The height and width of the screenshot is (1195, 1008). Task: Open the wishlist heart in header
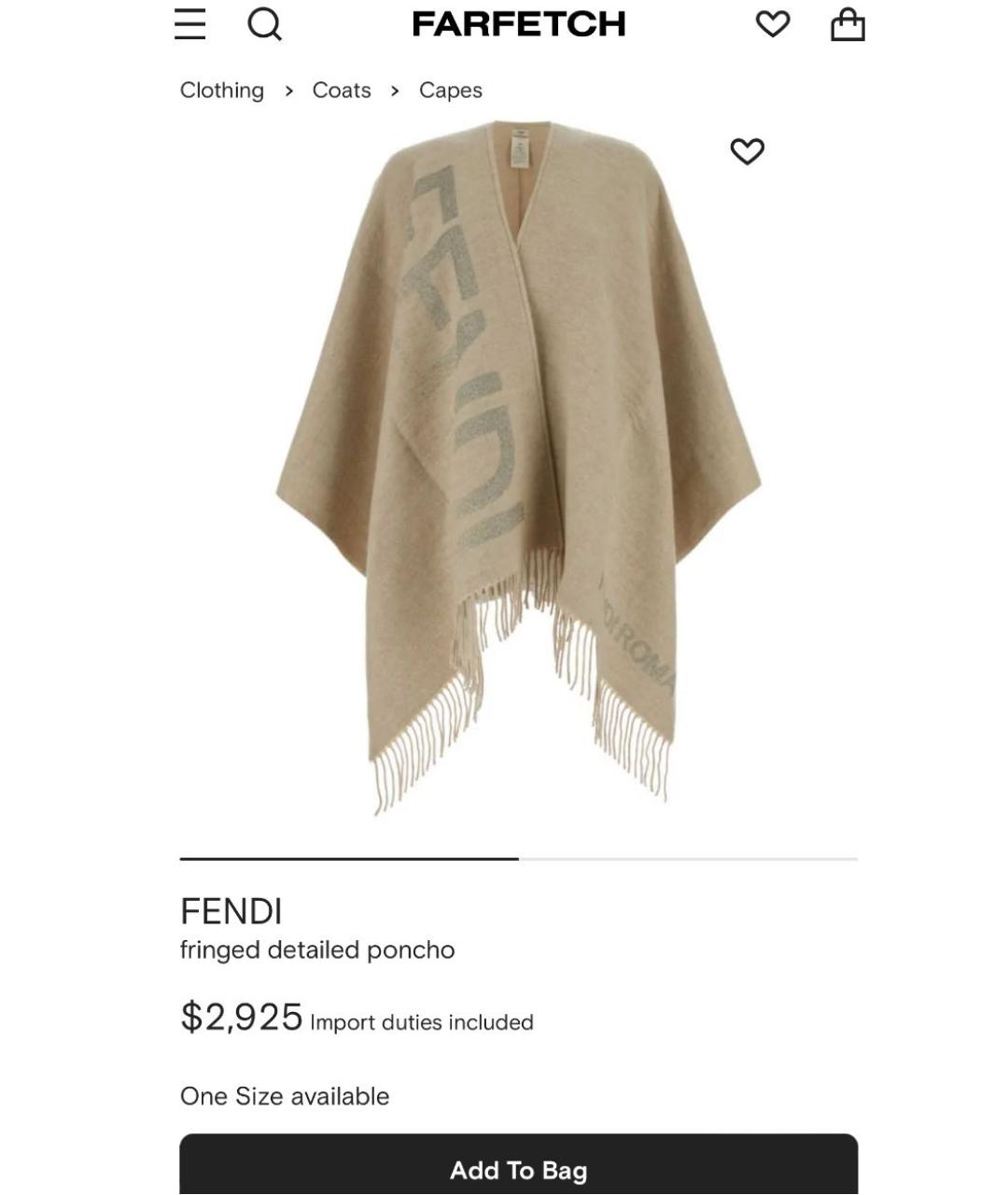click(x=772, y=24)
